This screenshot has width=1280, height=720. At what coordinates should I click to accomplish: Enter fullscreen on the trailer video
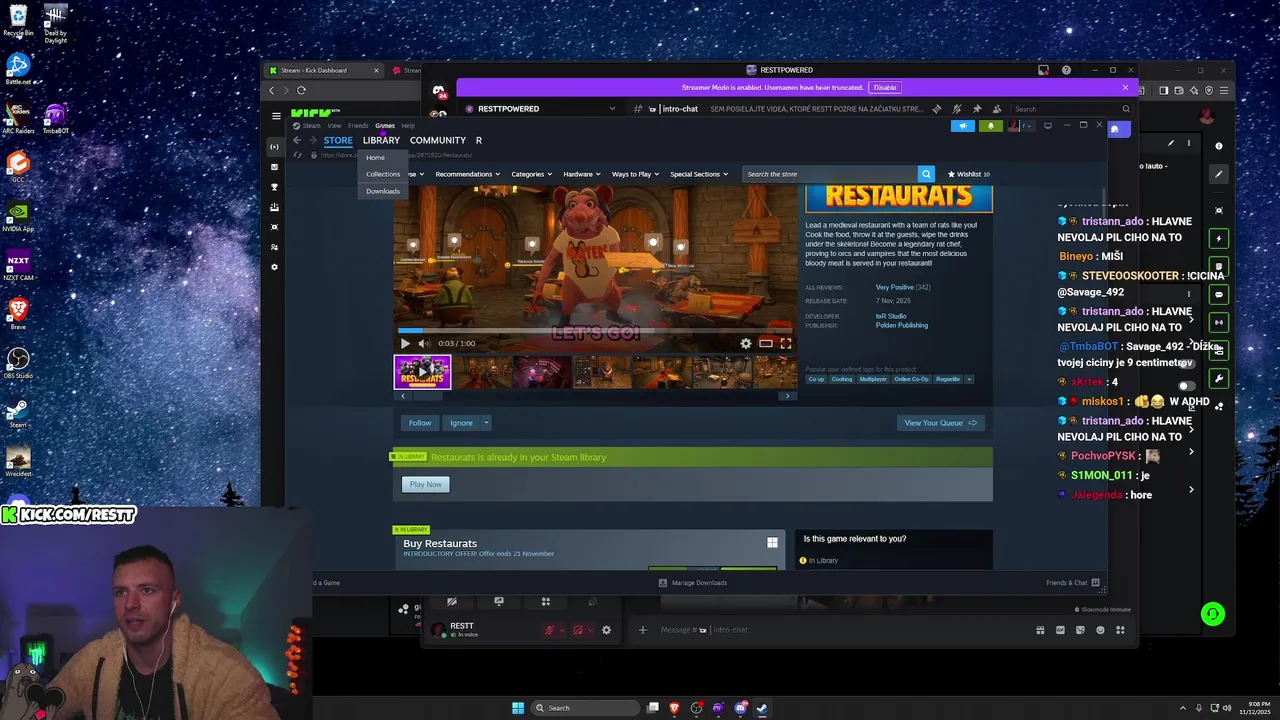(786, 343)
